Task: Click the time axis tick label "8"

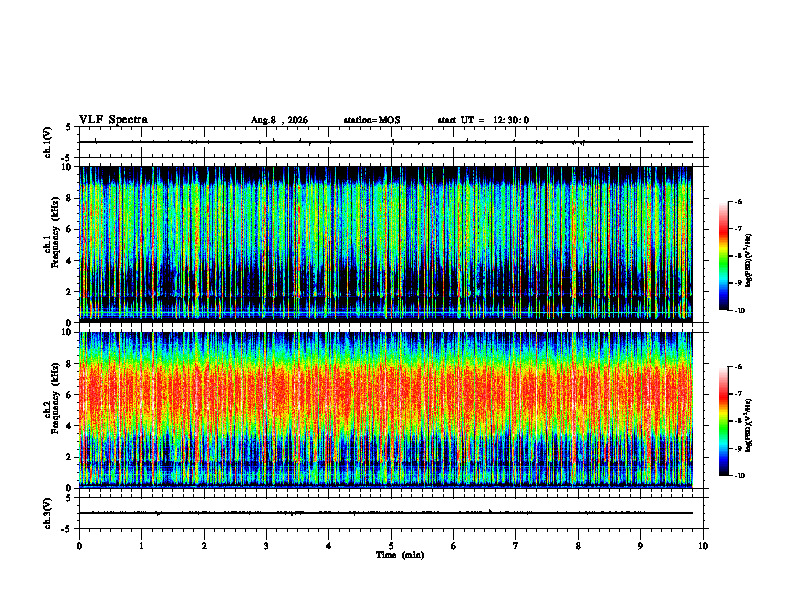Action: (578, 546)
